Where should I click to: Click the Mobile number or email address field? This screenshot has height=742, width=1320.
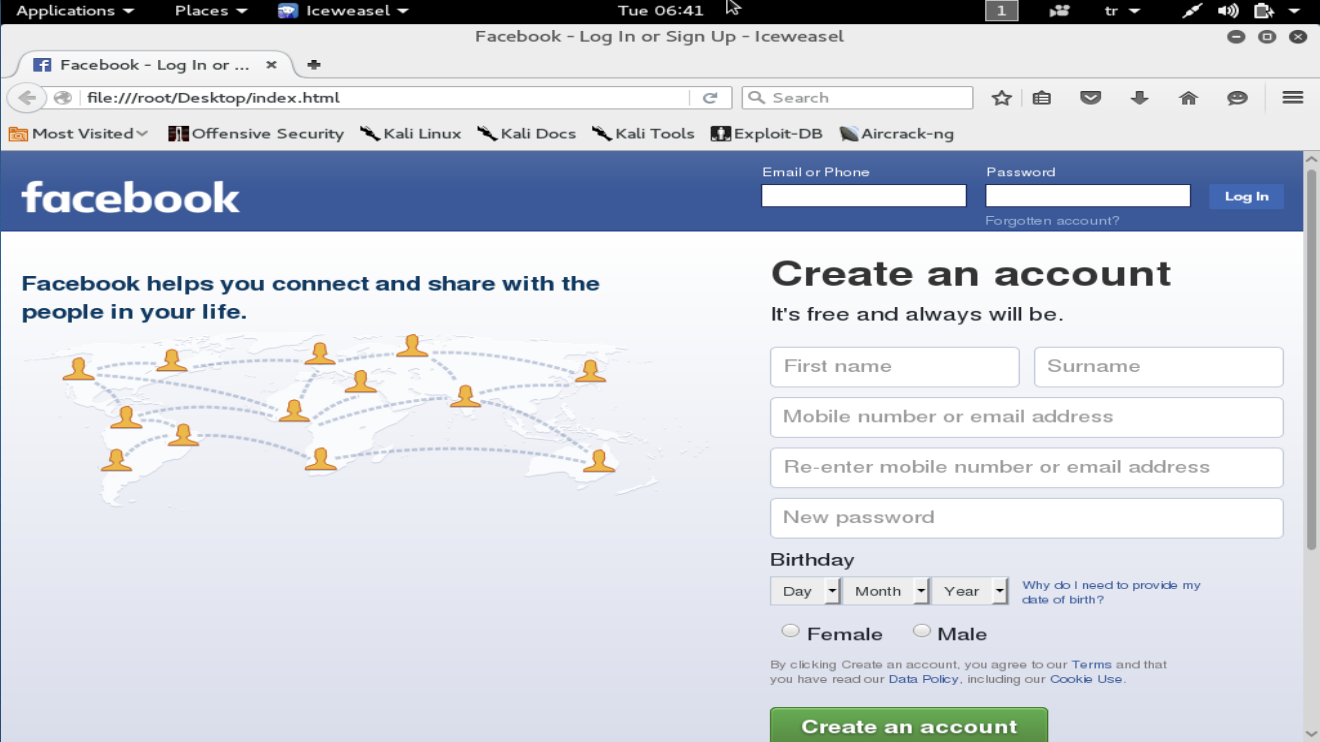1027,417
